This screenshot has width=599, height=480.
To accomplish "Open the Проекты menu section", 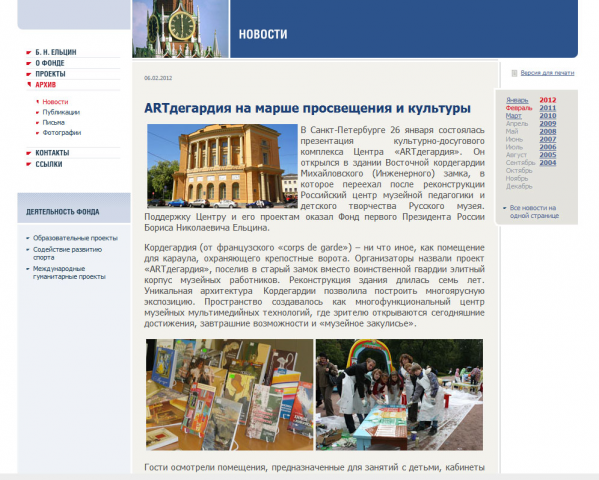I will pos(50,74).
